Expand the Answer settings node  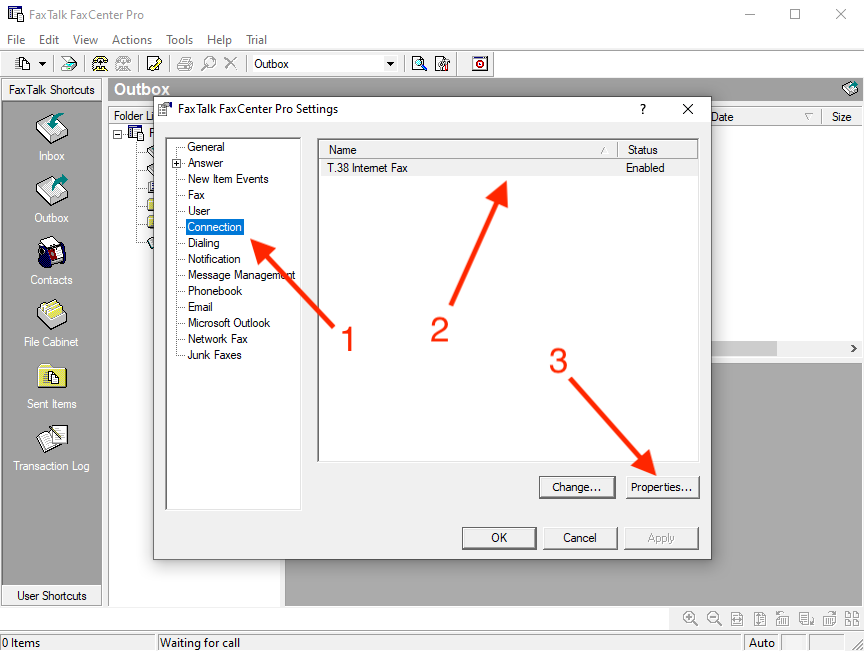pos(176,163)
